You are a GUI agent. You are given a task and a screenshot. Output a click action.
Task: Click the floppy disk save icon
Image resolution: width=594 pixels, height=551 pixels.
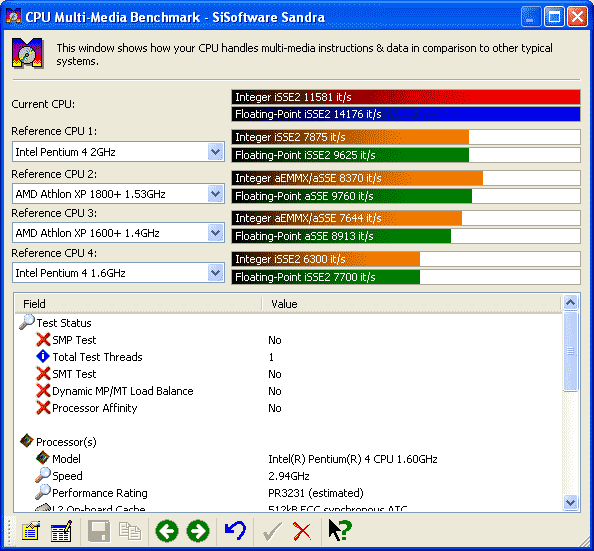[x=99, y=531]
